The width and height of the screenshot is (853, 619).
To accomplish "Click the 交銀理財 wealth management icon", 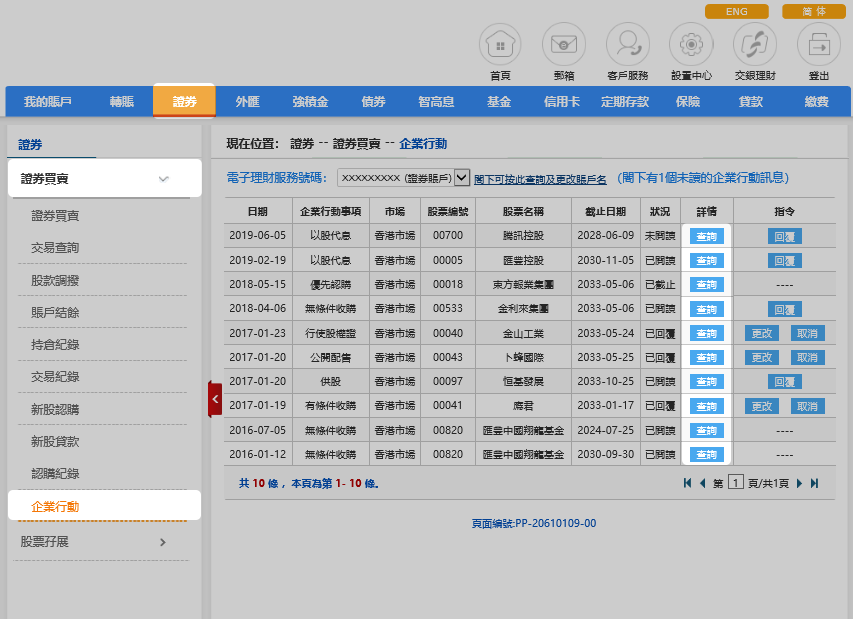I will coord(754,44).
